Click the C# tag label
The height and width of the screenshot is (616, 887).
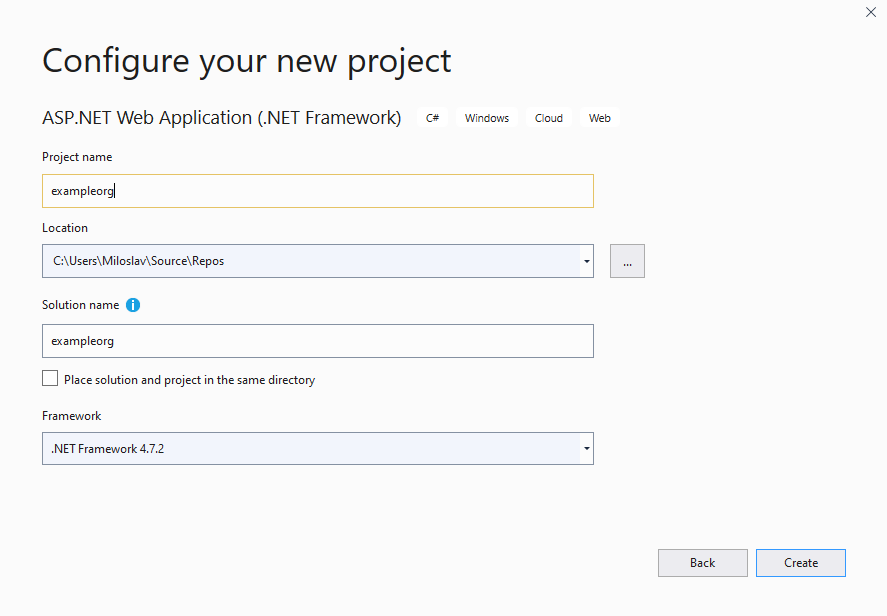click(x=433, y=118)
